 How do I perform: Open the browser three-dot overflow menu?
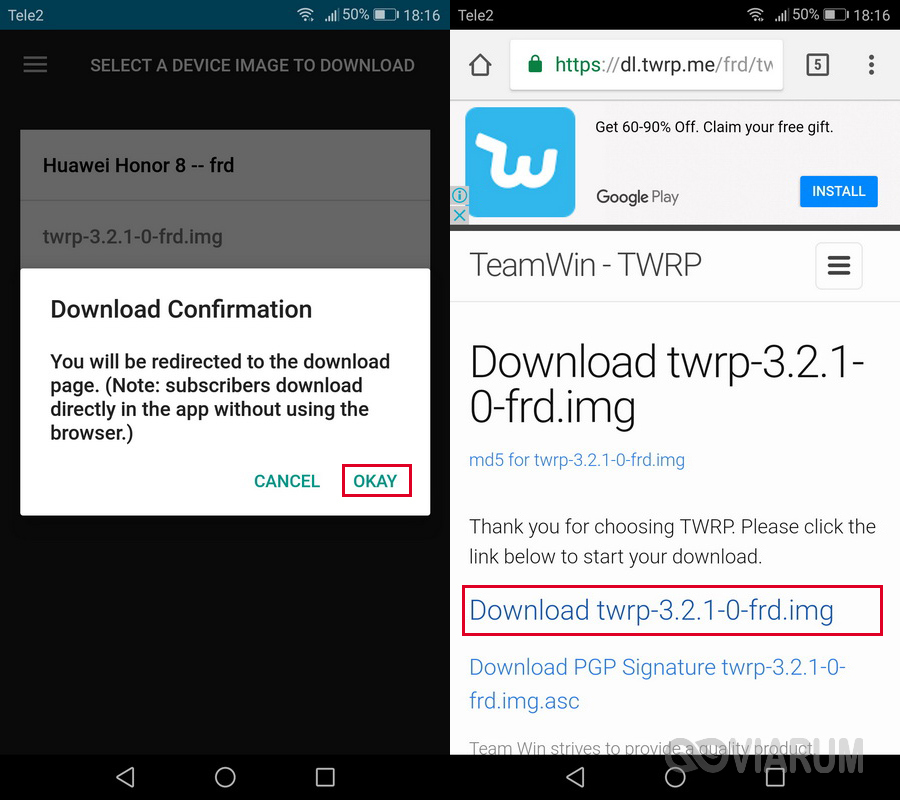click(871, 65)
